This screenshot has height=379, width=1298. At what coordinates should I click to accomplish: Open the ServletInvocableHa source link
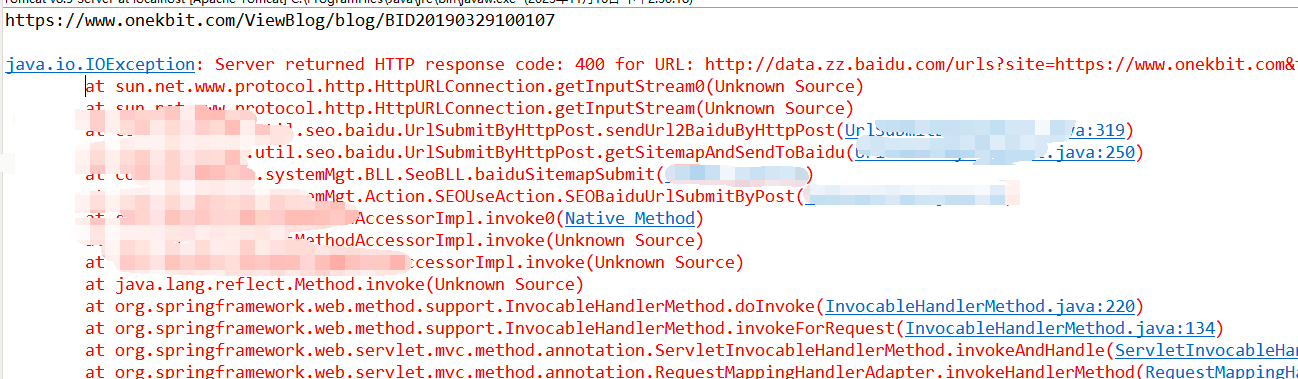coord(1206,350)
